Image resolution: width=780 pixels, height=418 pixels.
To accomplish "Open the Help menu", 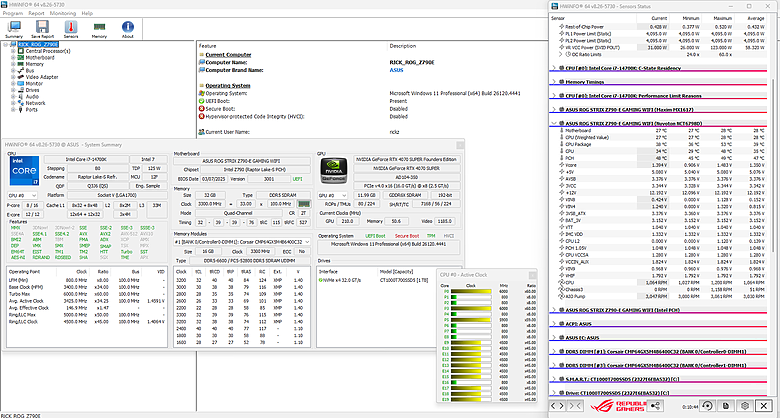I will point(87,13).
